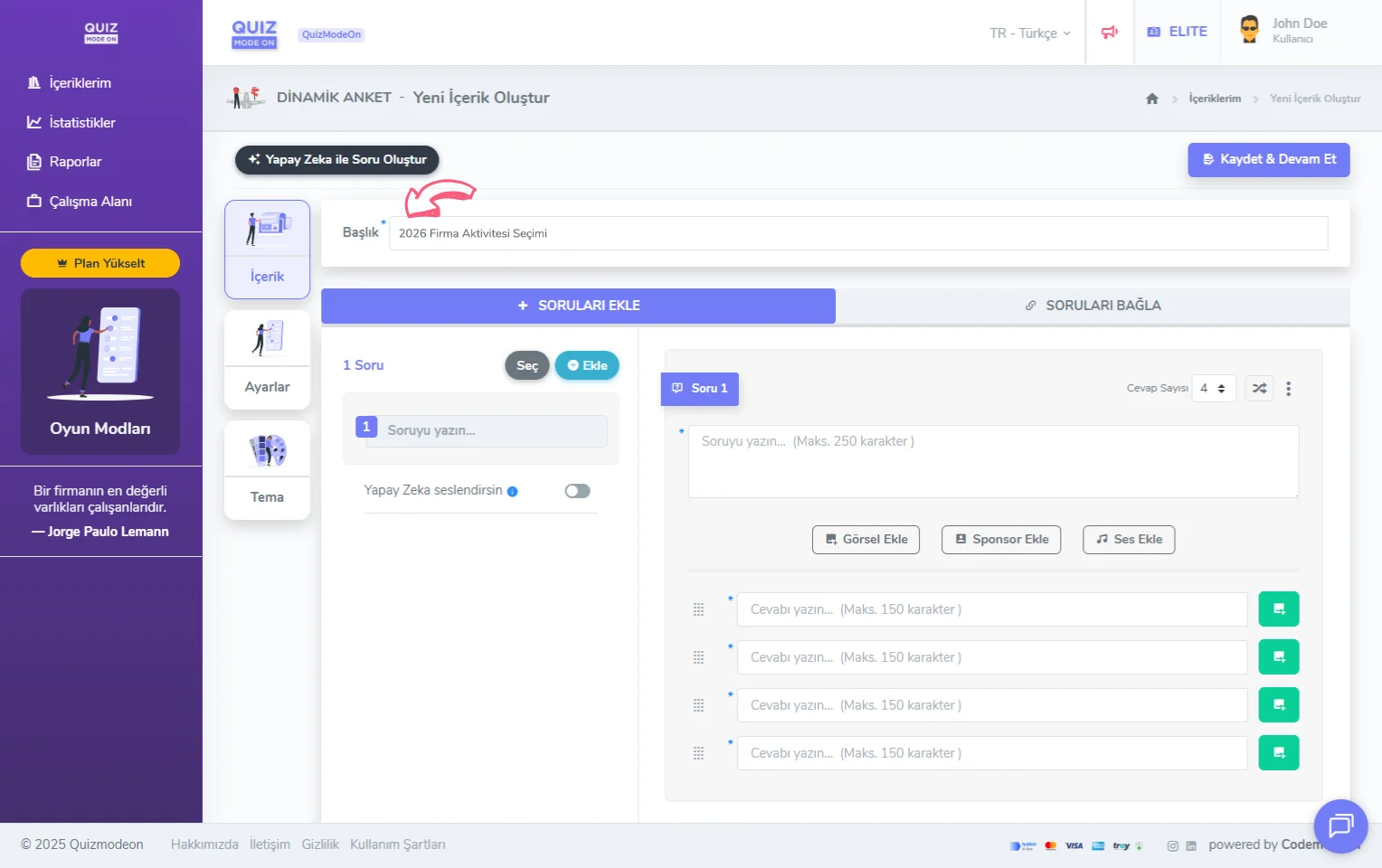Open the Ayarlar settings tab
Viewport: 1382px width, 868px height.
[x=267, y=360]
